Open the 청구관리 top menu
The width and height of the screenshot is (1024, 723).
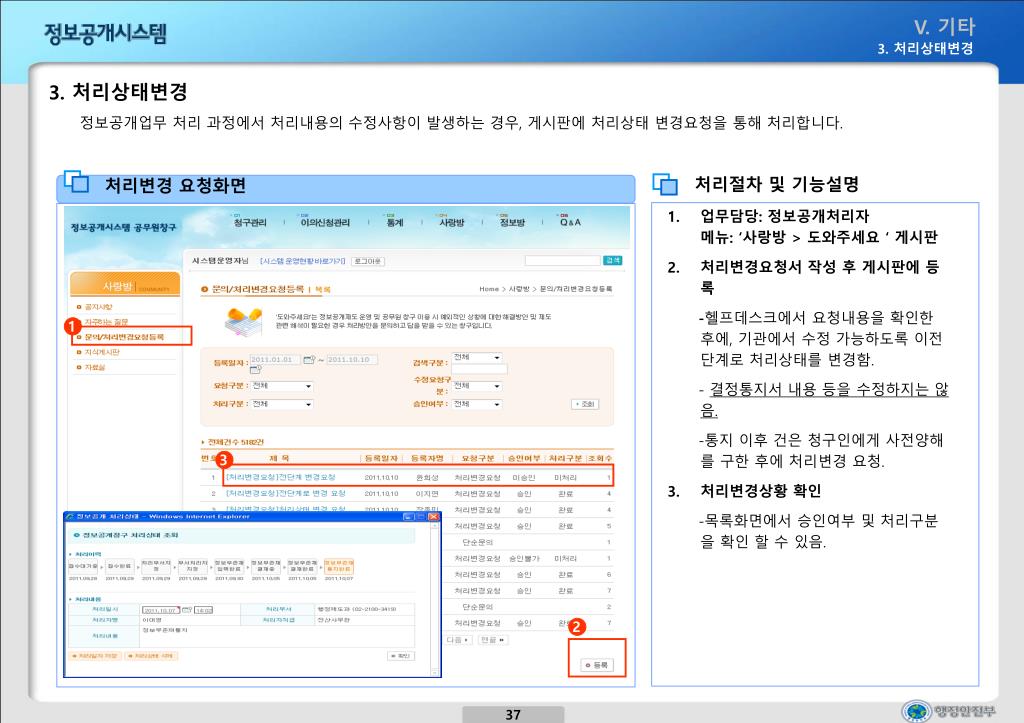[x=249, y=222]
